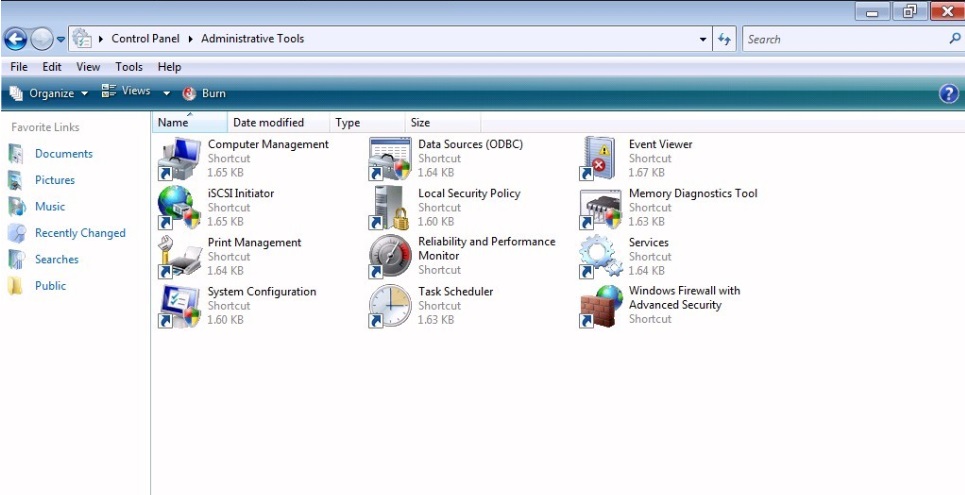Click the Services gear icon

[600, 257]
